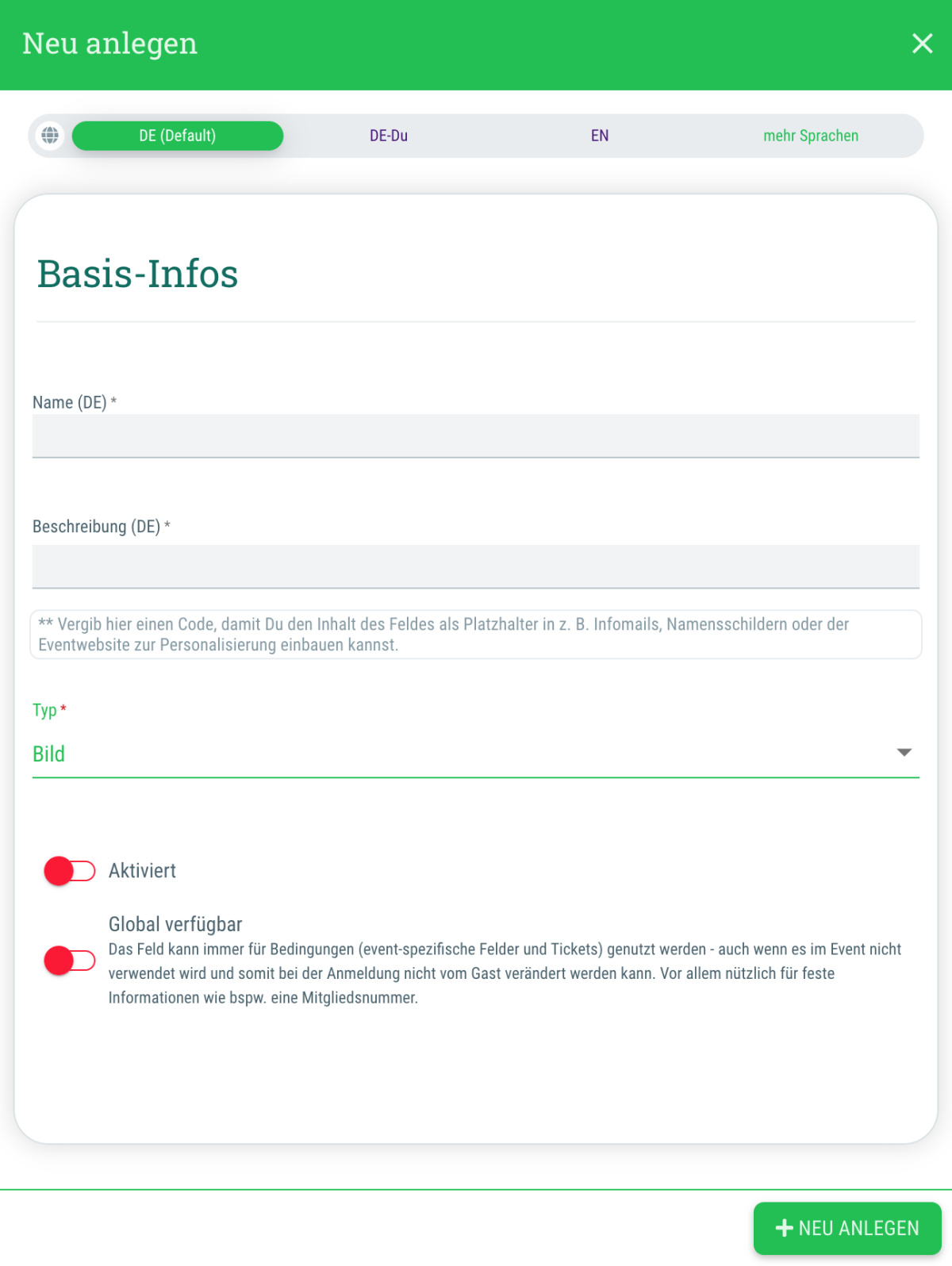Click the placeholder code hint box
The image size is (952, 1266).
pyautogui.click(x=476, y=635)
